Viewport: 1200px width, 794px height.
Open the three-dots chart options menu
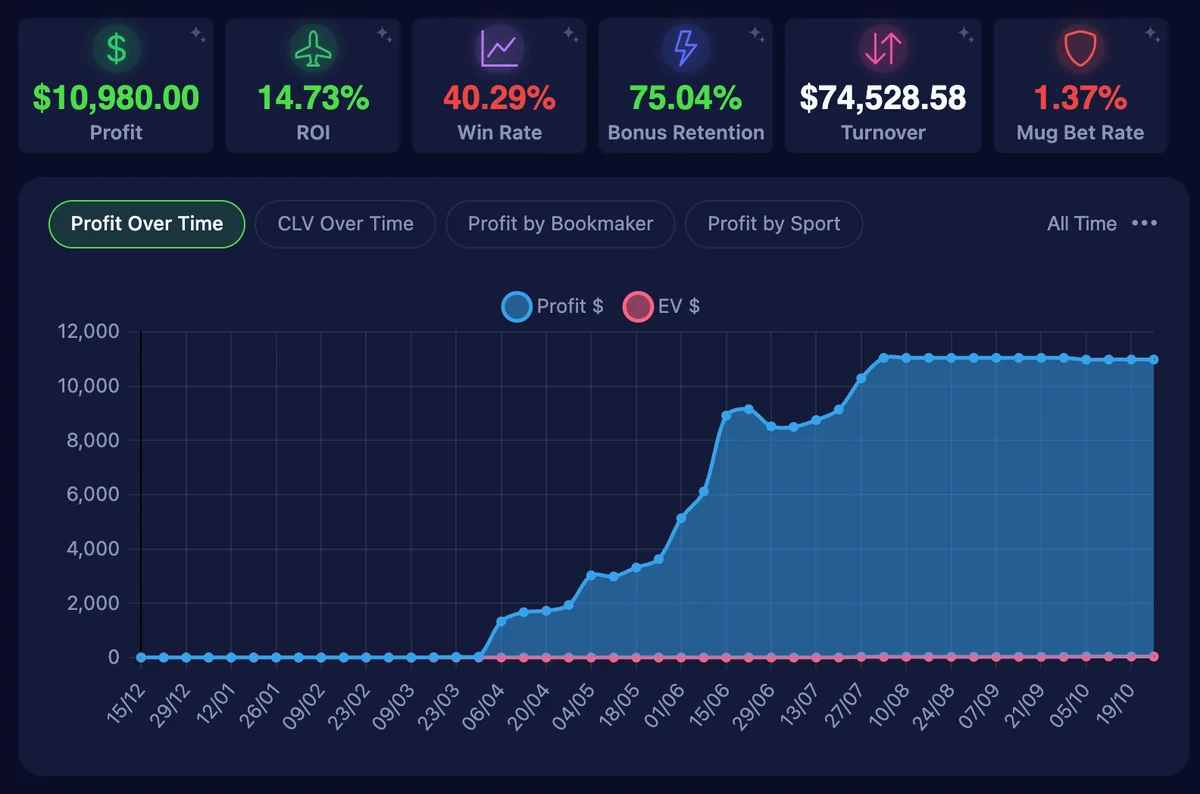[1144, 223]
